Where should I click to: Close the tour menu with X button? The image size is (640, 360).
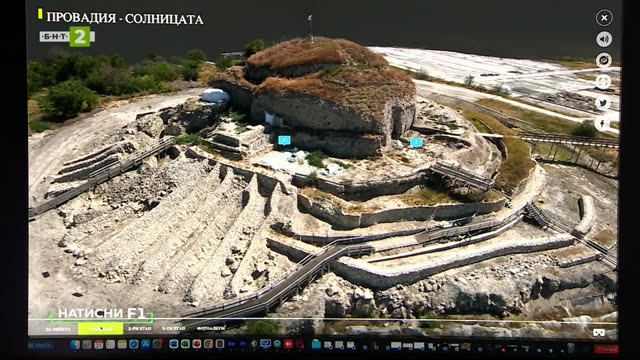pos(604,18)
